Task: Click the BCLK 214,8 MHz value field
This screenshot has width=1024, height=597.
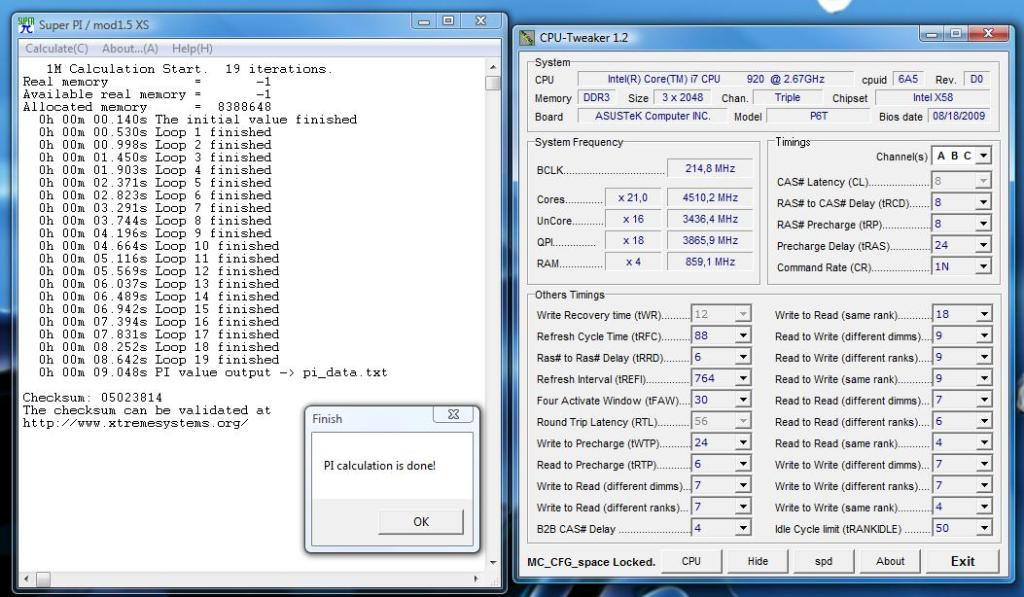Action: point(710,169)
